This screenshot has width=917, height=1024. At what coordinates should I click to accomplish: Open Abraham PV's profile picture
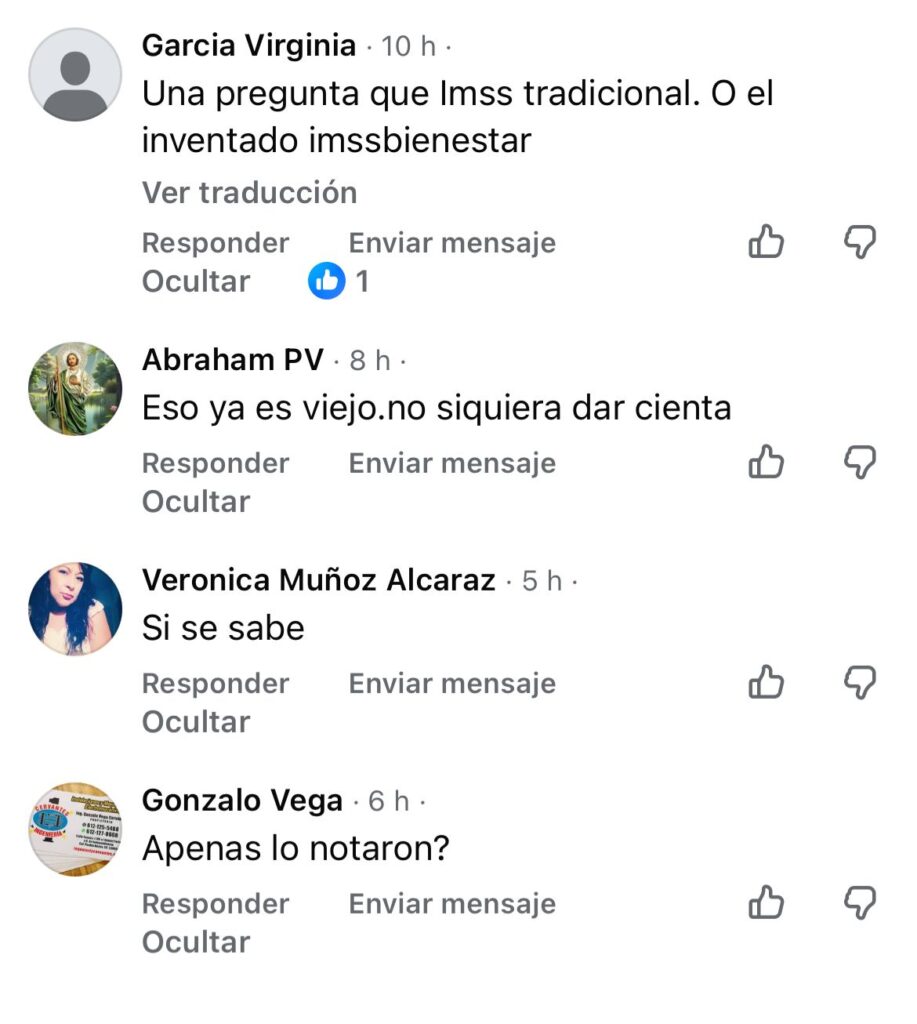click(x=75, y=389)
